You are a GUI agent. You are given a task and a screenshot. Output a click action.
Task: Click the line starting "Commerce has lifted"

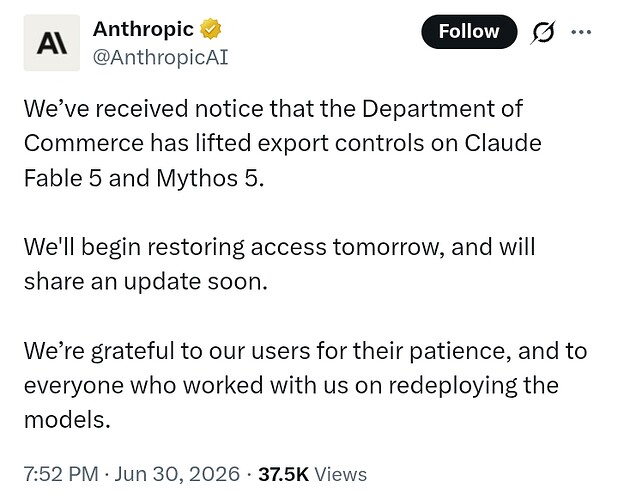pyautogui.click(x=283, y=143)
